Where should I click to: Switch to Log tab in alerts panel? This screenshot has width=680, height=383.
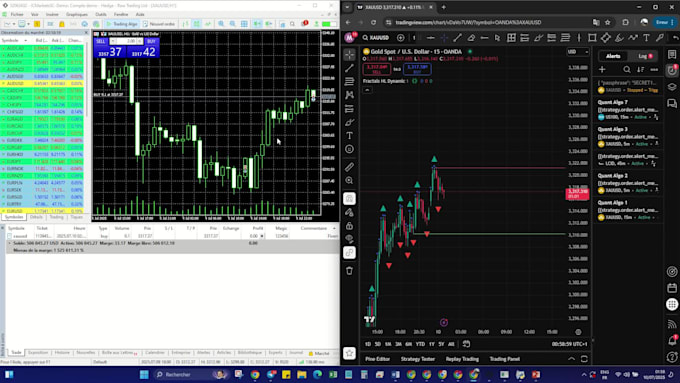(x=645, y=56)
